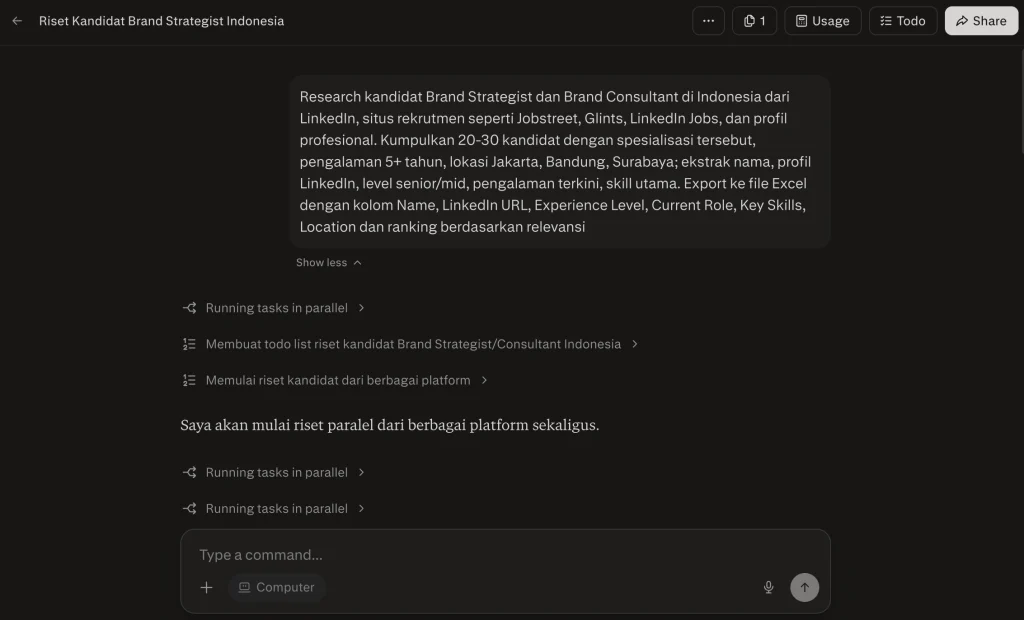Expand the Memulai riset kandidat task details
The image size is (1024, 620).
337,380
